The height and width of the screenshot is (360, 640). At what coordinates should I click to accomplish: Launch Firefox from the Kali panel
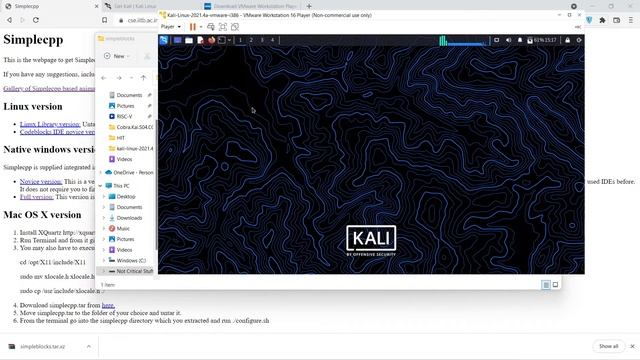[211, 40]
